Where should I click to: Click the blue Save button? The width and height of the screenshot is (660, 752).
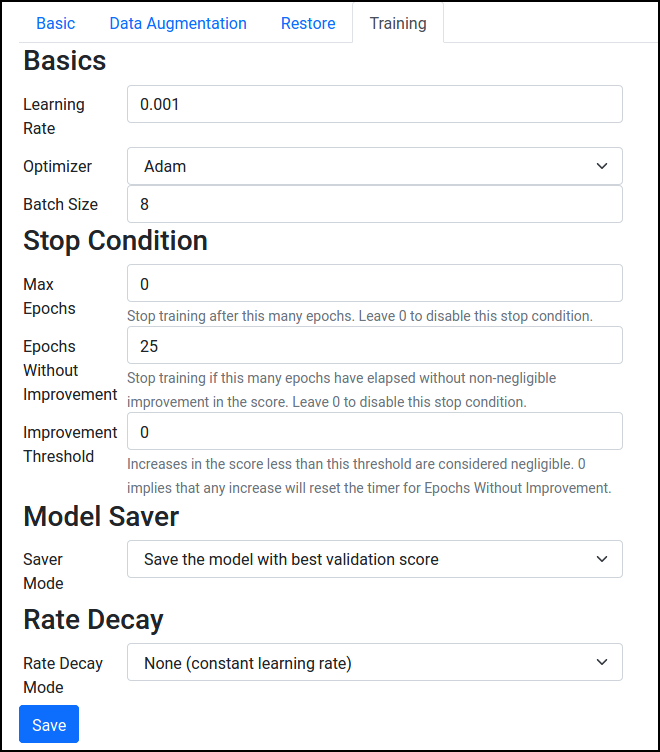point(49,724)
